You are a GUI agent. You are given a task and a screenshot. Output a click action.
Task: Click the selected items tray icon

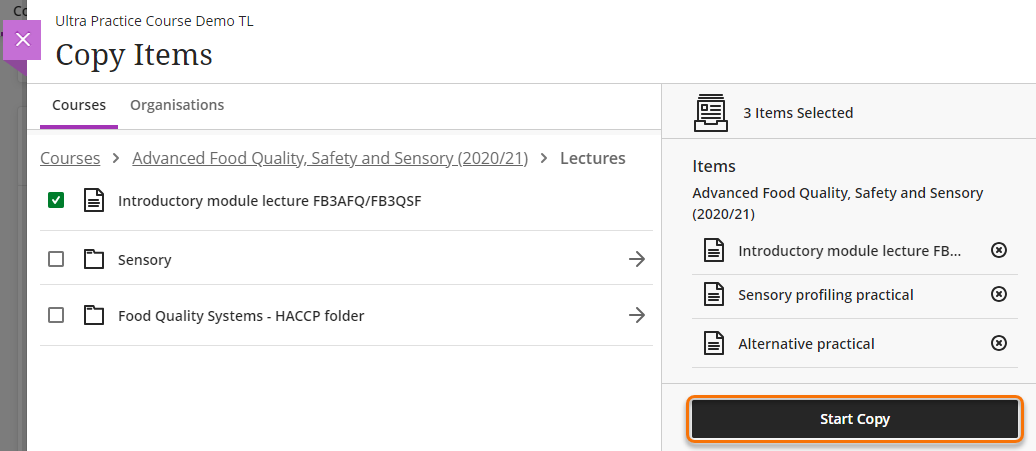[711, 113]
